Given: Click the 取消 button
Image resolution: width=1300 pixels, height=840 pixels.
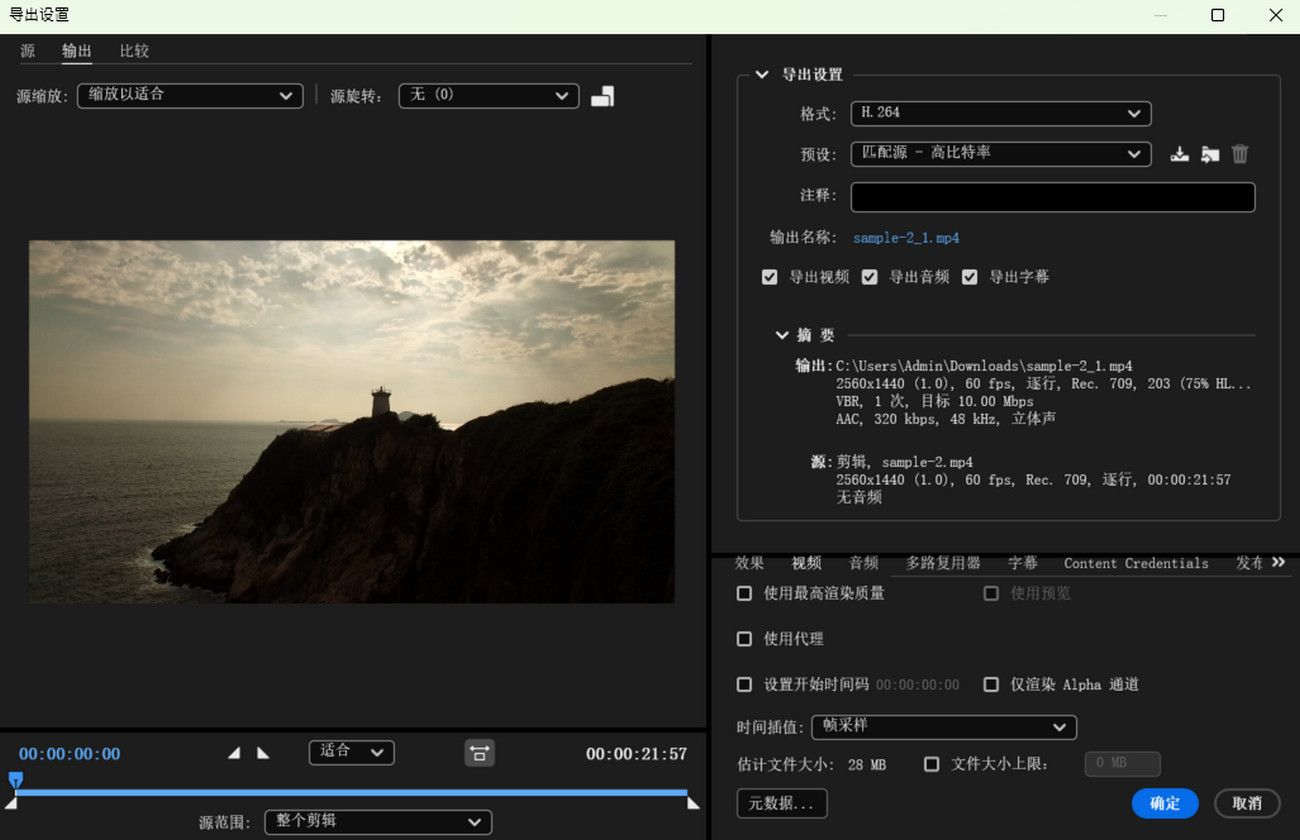Looking at the screenshot, I should tap(1247, 803).
